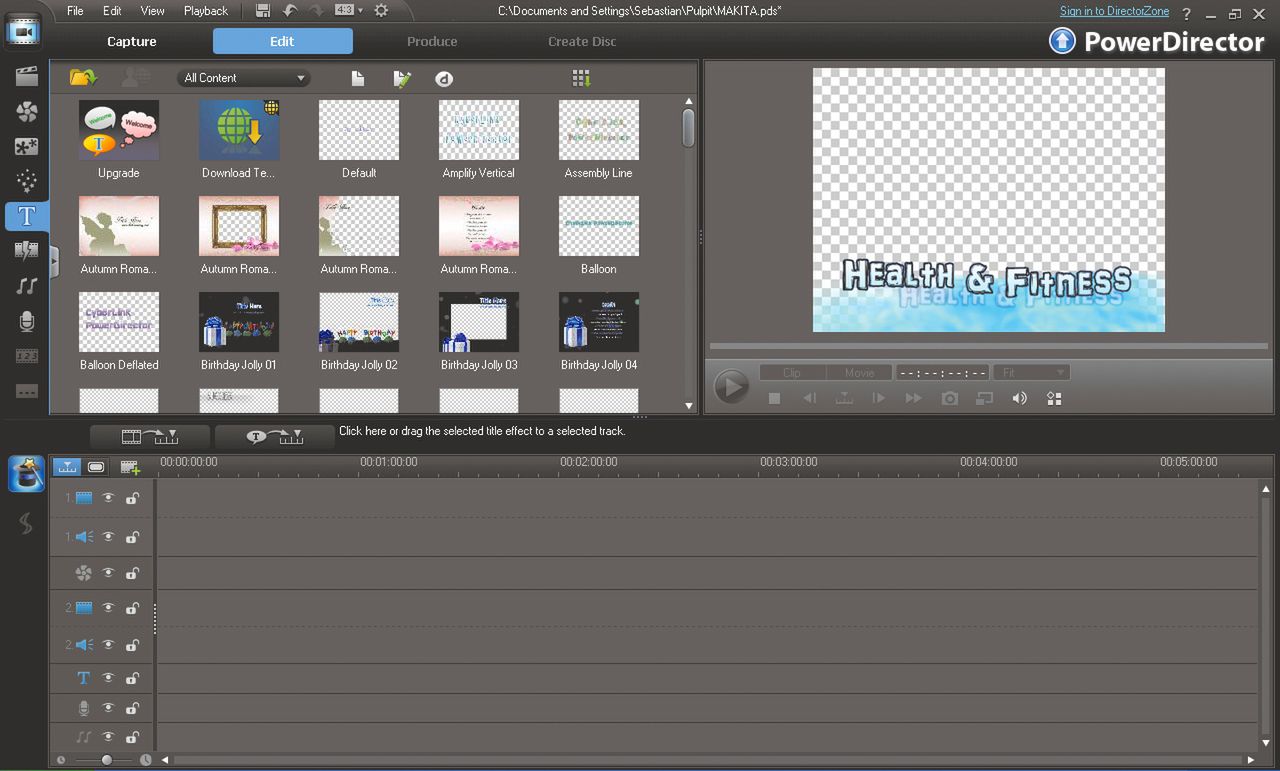The height and width of the screenshot is (771, 1280).
Task: Lock the voice track
Action: tap(132, 708)
